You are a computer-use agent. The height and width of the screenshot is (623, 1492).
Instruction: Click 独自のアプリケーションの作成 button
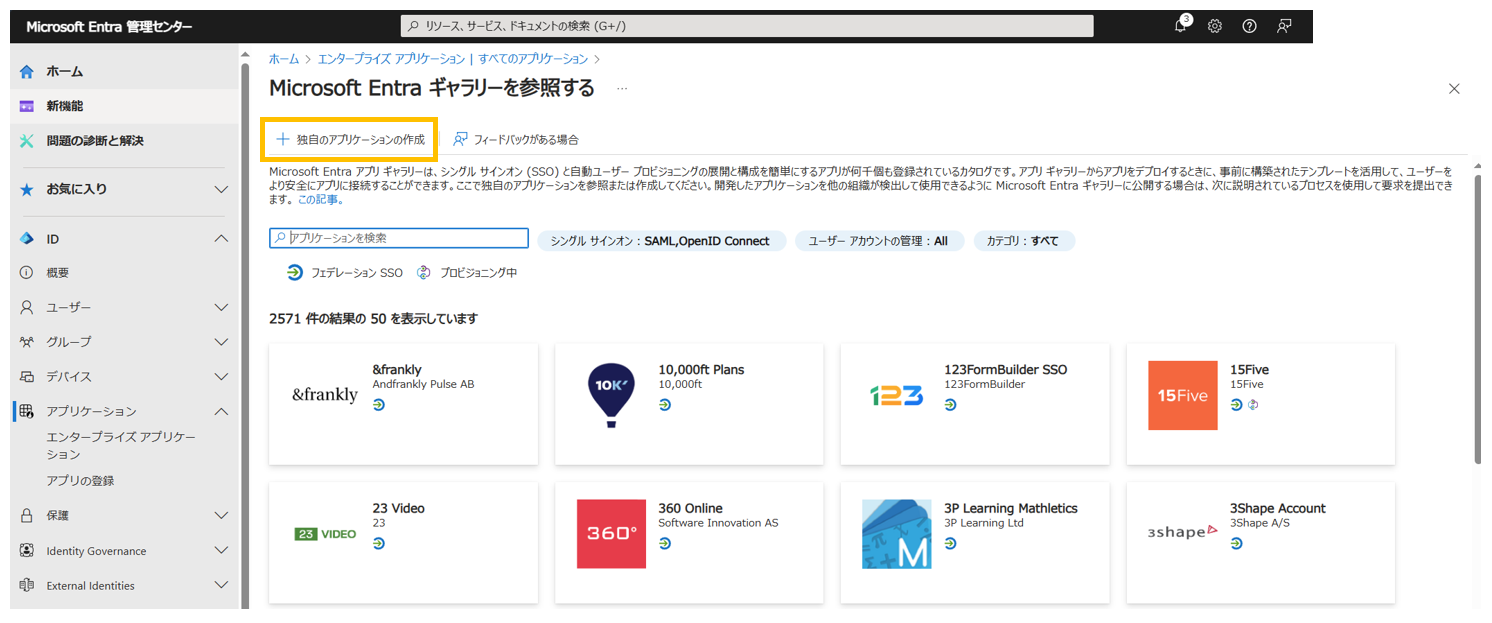point(350,140)
